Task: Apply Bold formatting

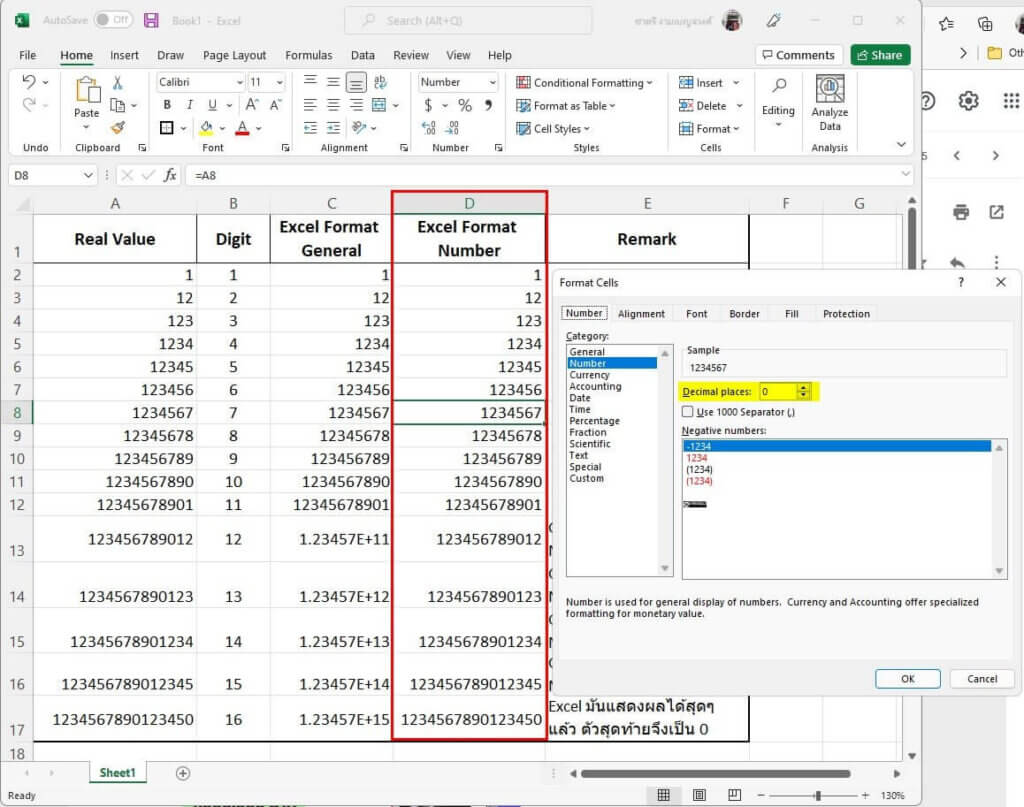Action: click(167, 104)
